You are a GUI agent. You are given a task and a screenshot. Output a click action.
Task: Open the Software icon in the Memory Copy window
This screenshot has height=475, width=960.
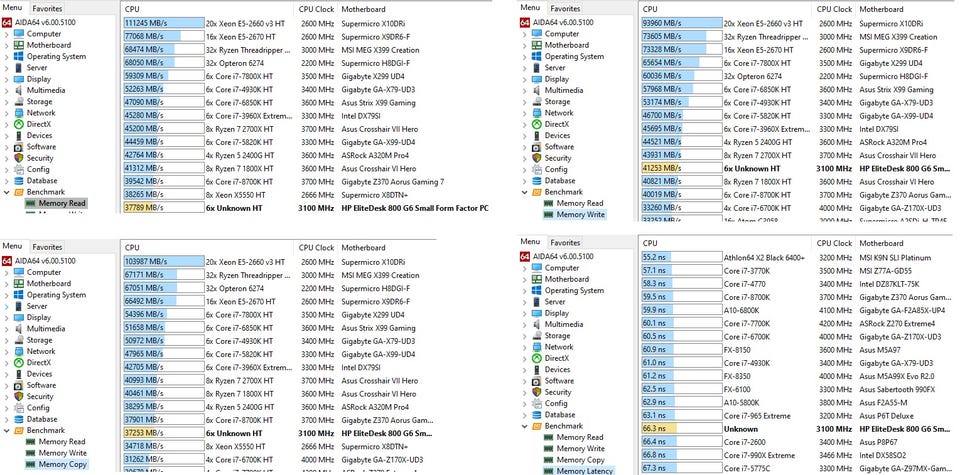tap(18, 385)
